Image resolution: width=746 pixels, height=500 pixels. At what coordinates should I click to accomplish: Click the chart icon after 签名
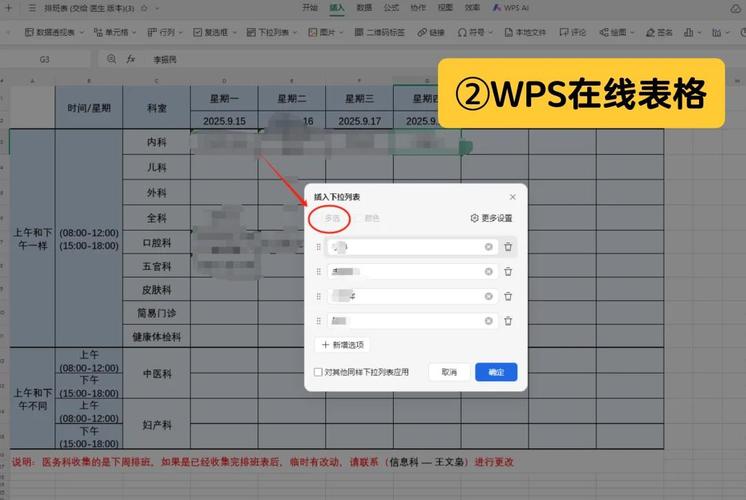point(688,32)
